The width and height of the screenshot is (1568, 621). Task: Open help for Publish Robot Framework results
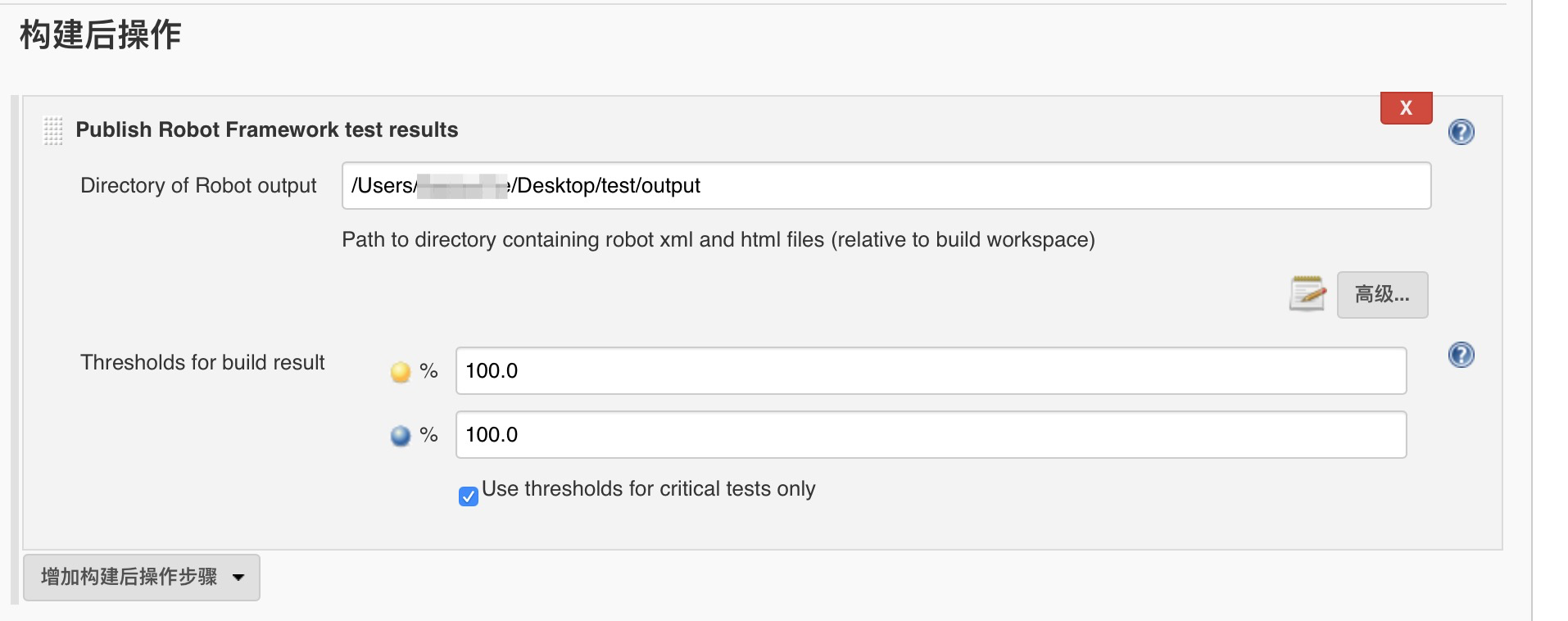pyautogui.click(x=1461, y=132)
